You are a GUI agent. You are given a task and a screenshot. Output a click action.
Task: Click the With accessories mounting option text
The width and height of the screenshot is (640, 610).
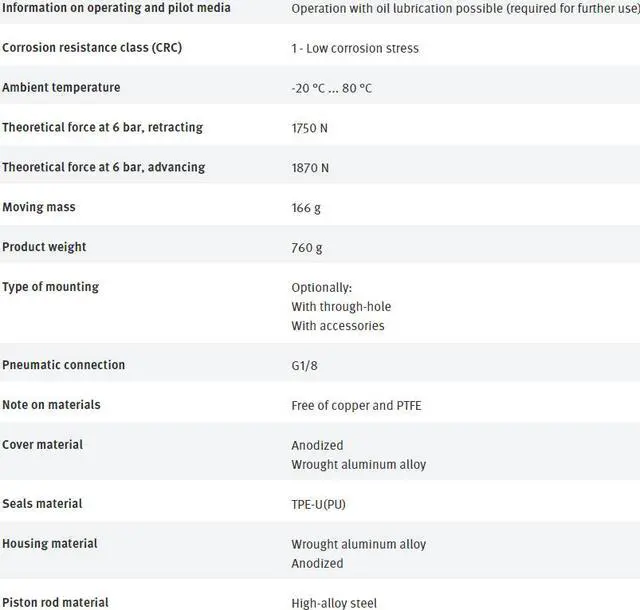(x=337, y=325)
